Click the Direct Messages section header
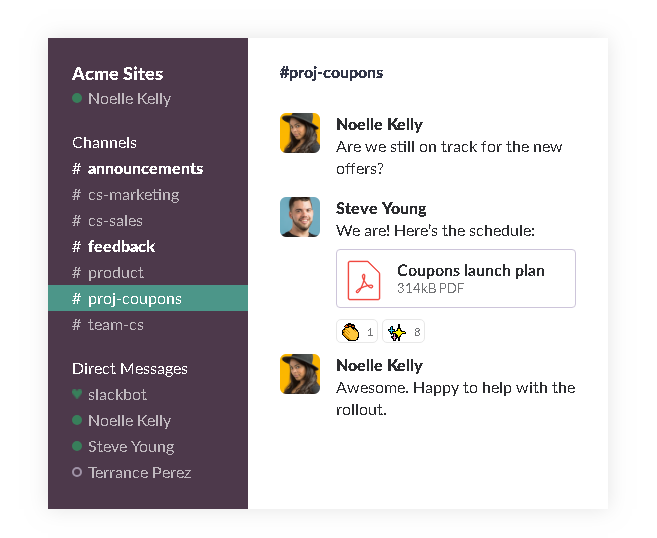This screenshot has height=538, width=657. coord(129,369)
